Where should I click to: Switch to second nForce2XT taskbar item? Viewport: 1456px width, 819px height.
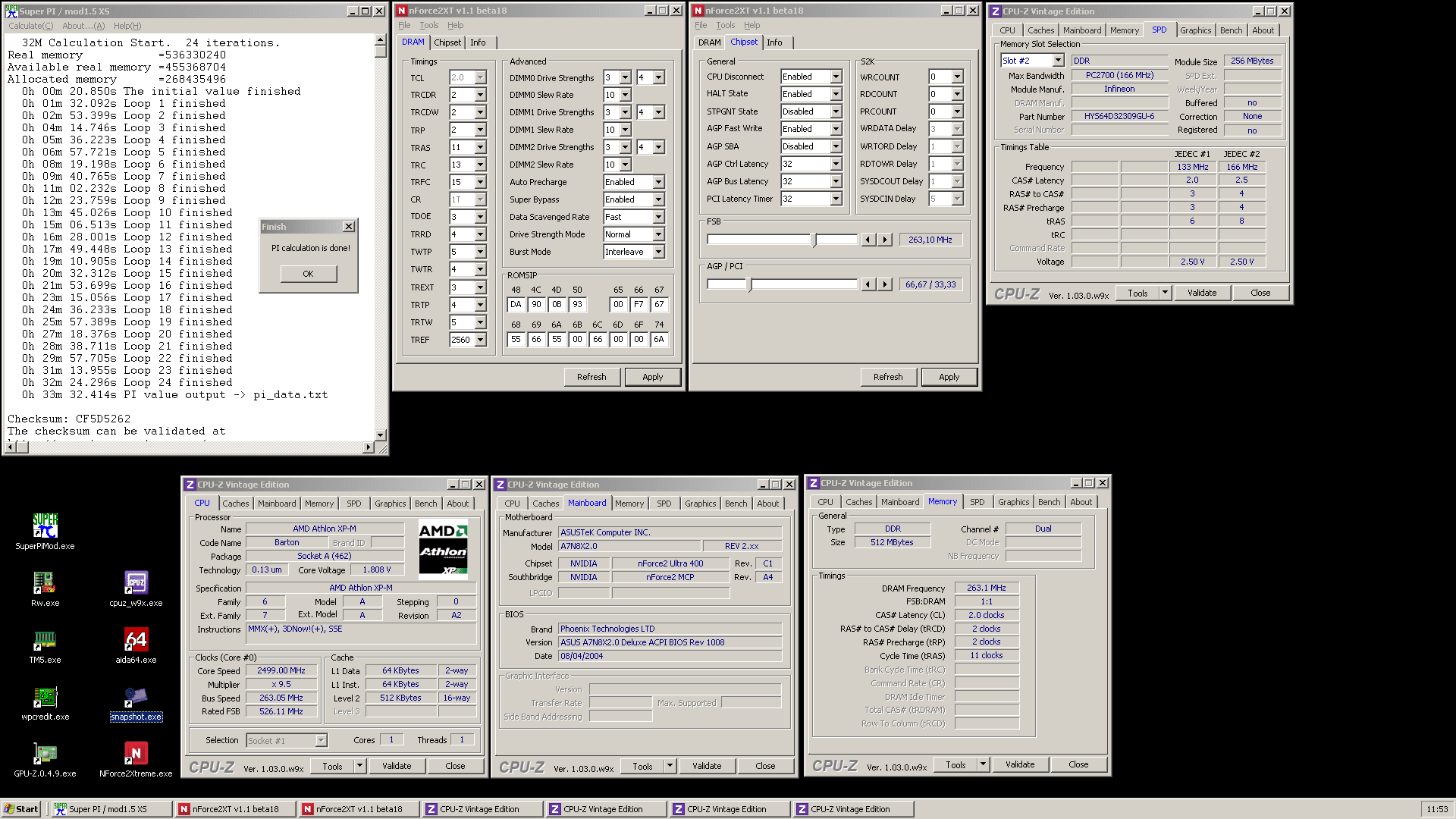point(359,809)
